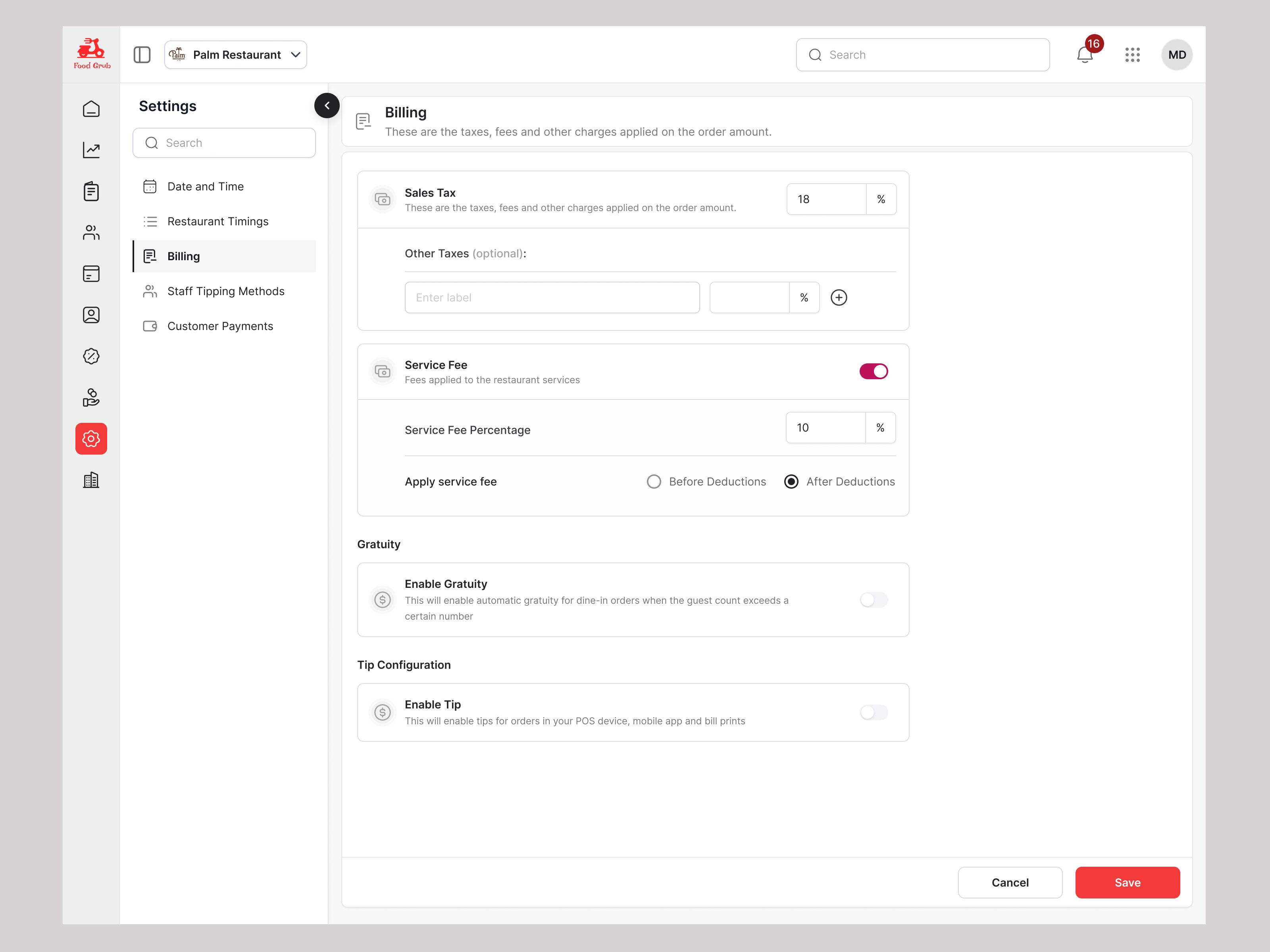The width and height of the screenshot is (1270, 952).
Task: Open the notifications bell showing 16 alerts
Action: click(x=1085, y=54)
